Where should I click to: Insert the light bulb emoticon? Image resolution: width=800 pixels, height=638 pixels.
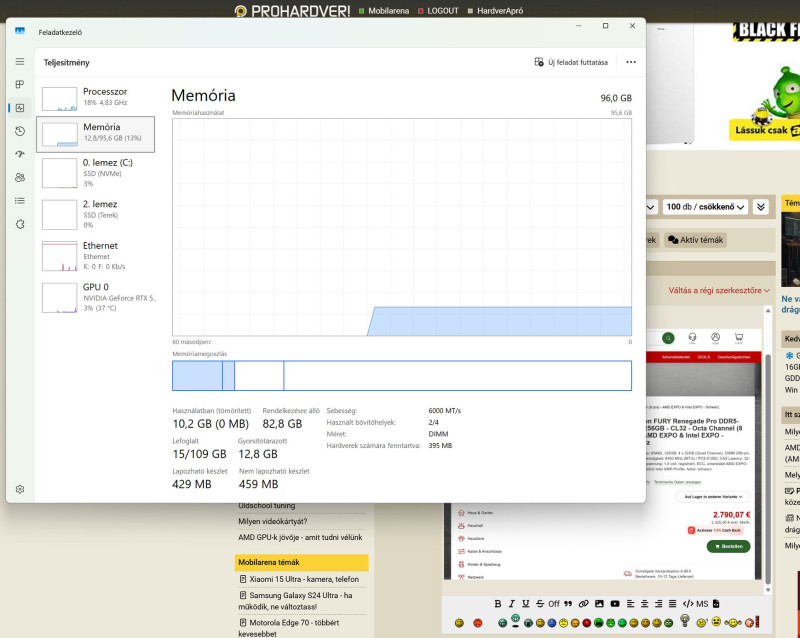[685, 621]
